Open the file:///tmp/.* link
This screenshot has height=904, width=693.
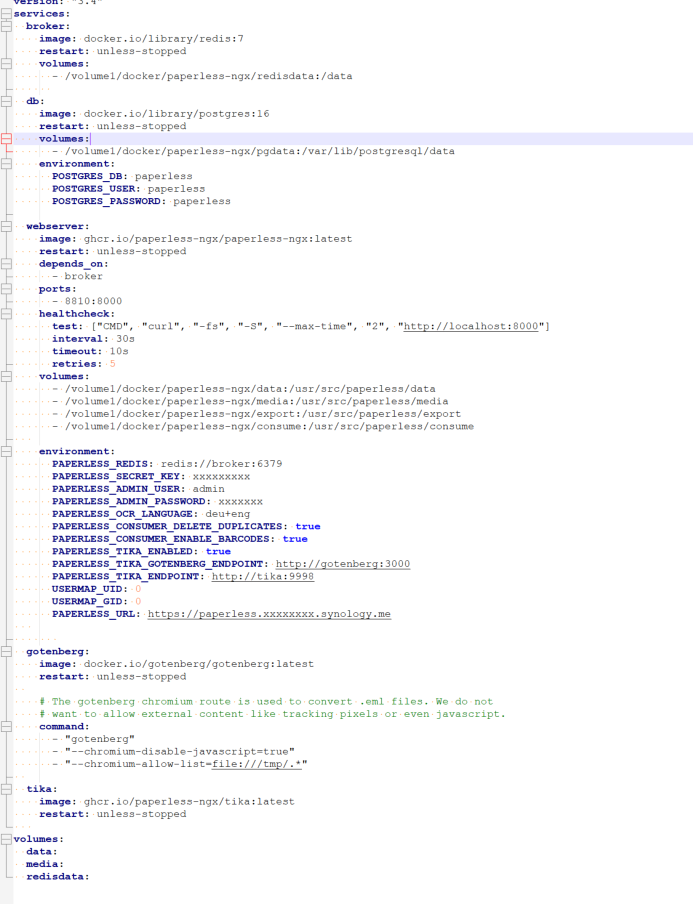point(257,764)
